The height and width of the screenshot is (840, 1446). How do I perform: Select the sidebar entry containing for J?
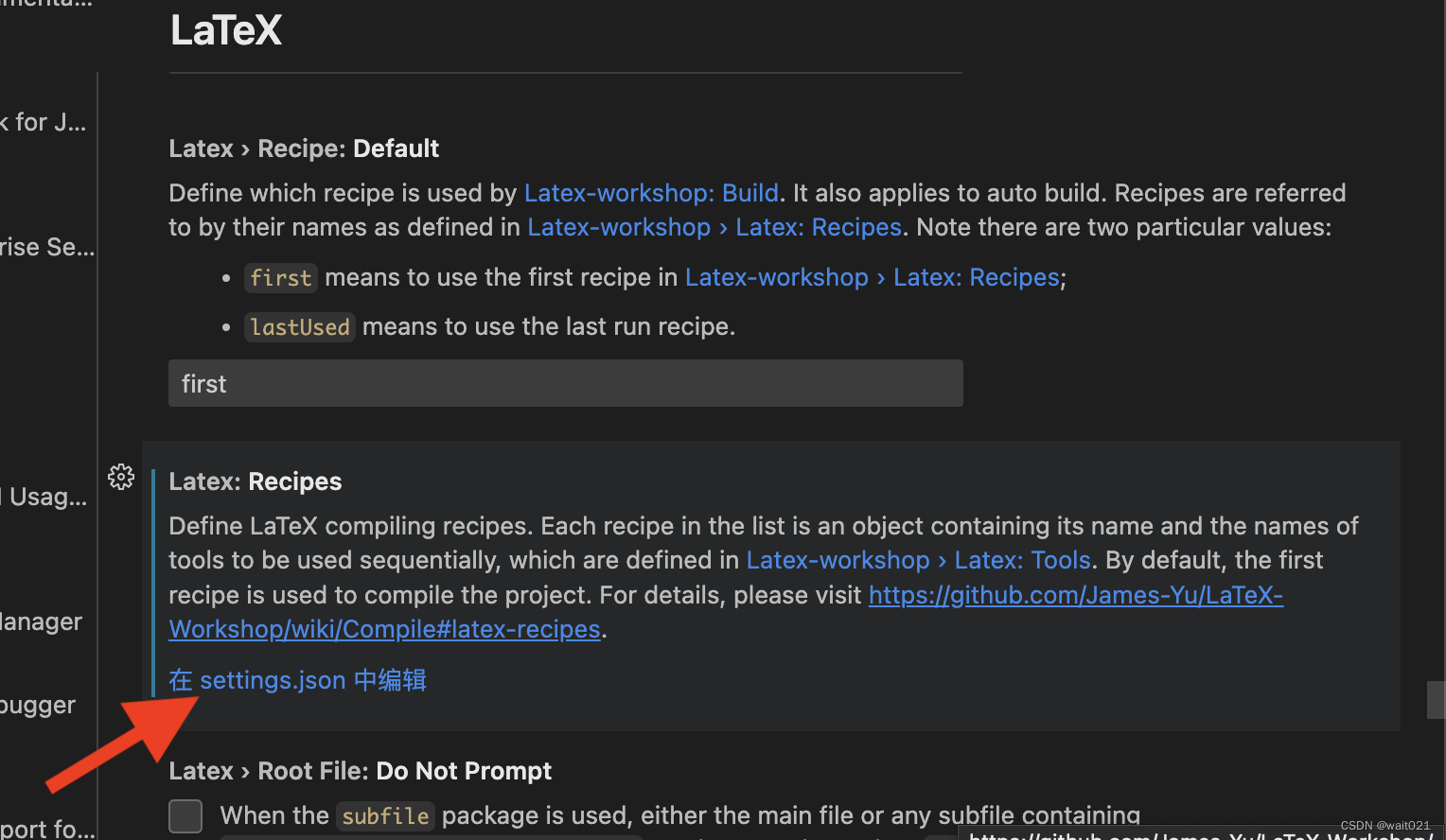(x=44, y=122)
